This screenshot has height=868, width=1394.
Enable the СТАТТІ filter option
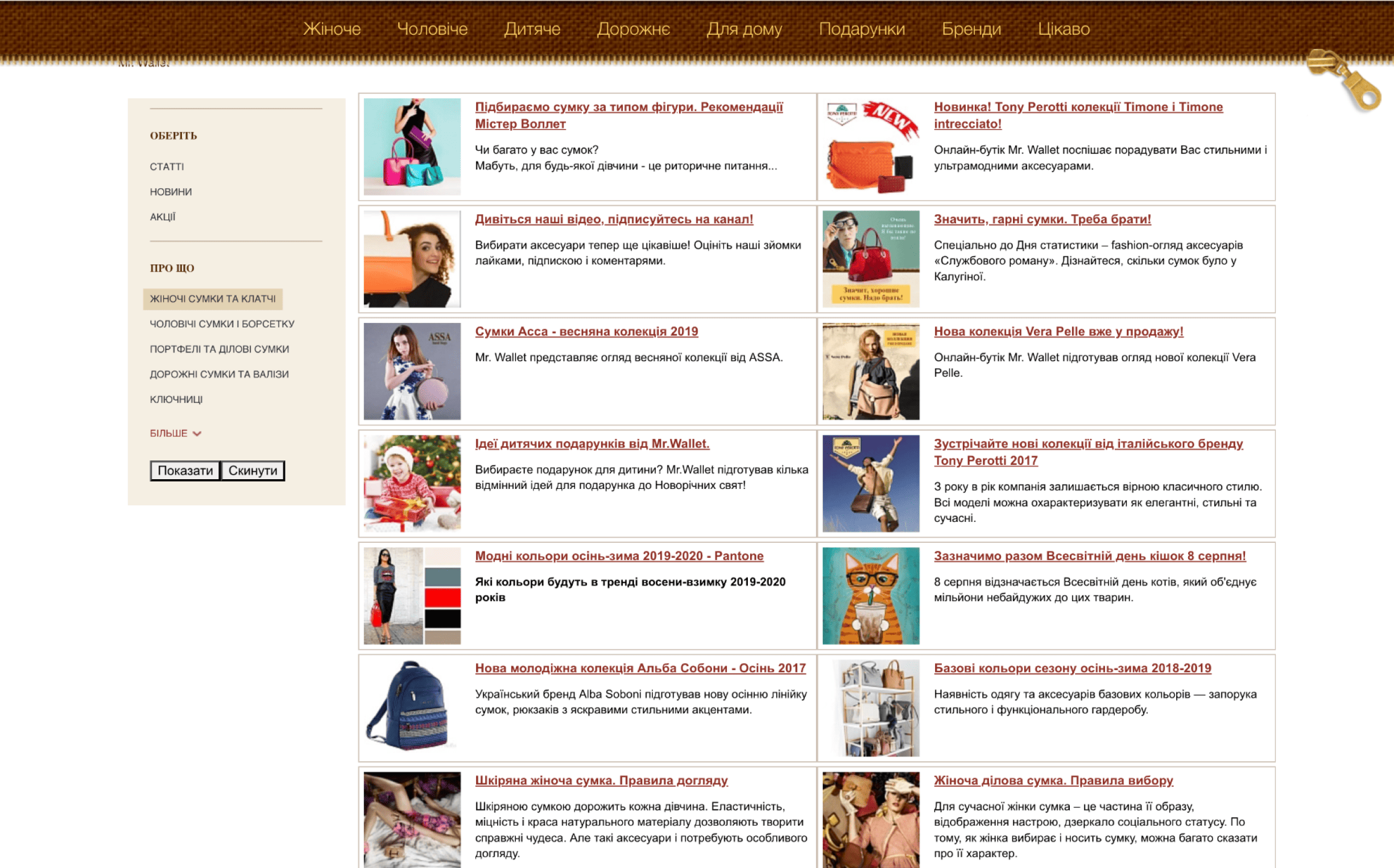point(167,167)
